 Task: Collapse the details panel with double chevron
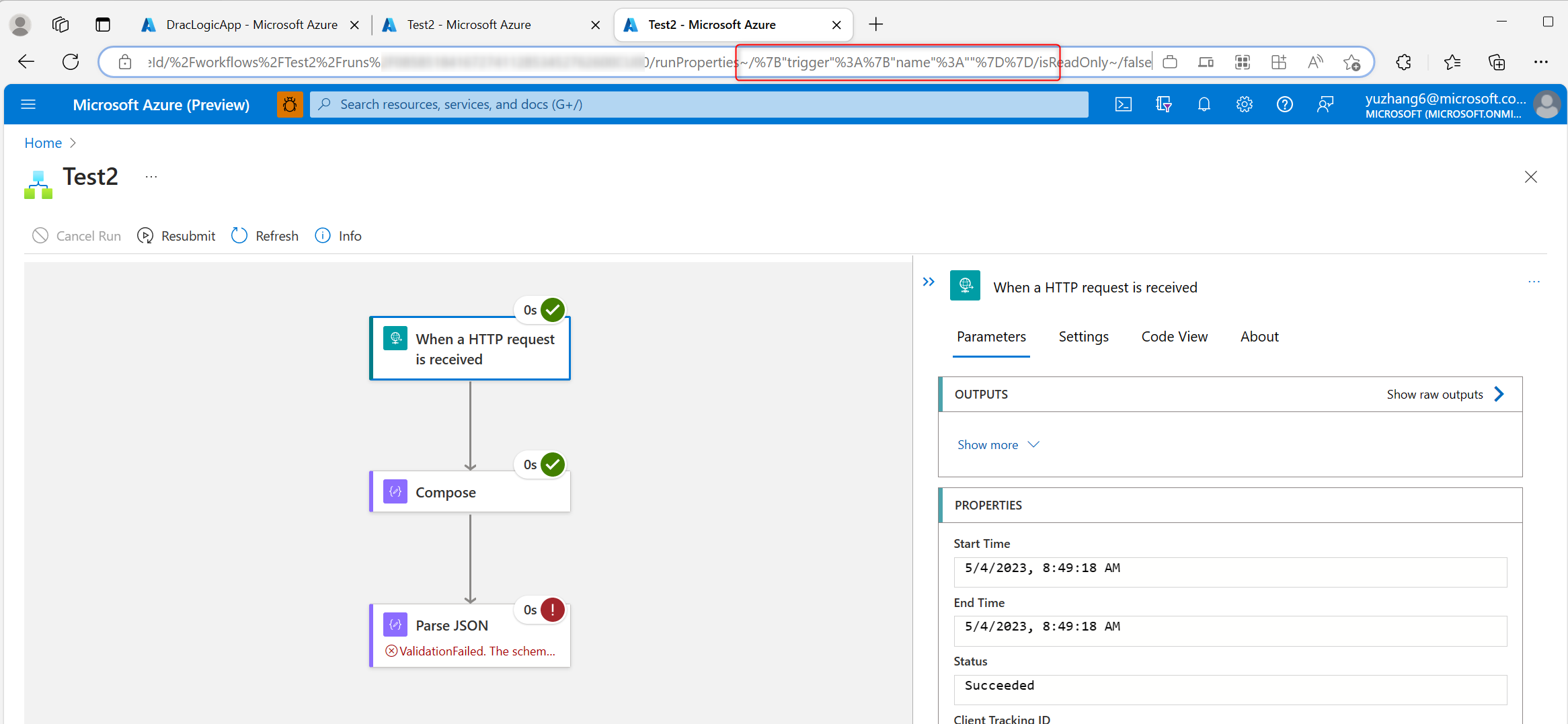coord(929,282)
